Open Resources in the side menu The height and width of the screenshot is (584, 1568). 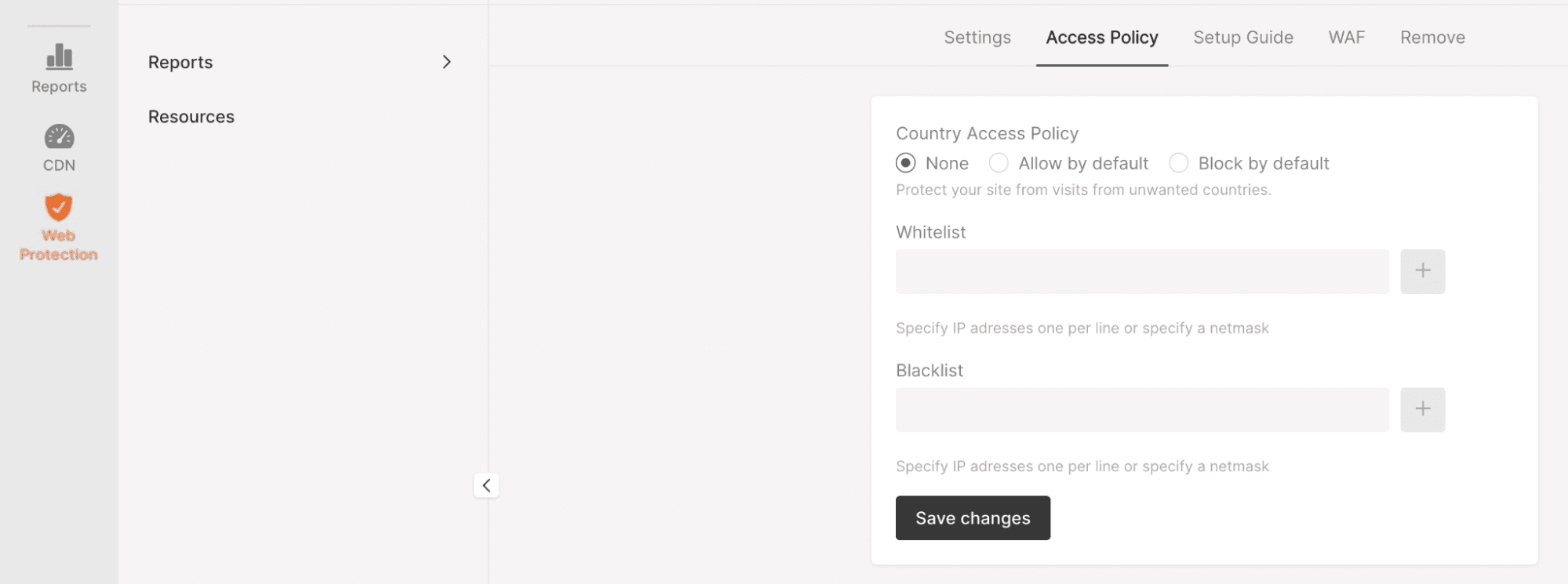(191, 117)
